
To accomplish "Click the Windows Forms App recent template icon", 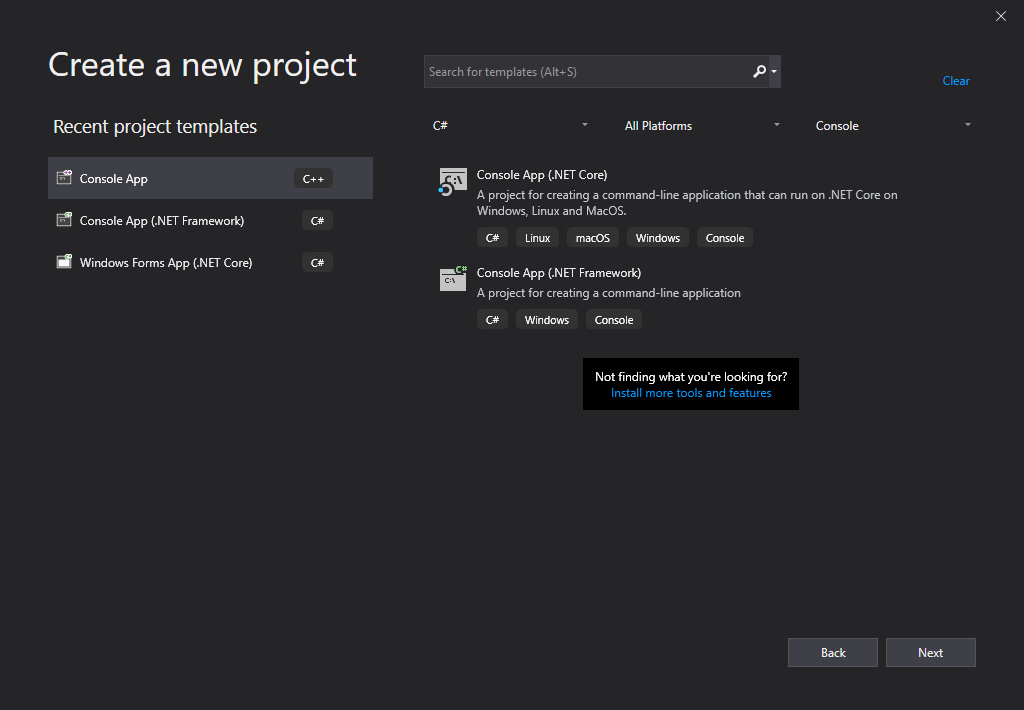I will 64,262.
